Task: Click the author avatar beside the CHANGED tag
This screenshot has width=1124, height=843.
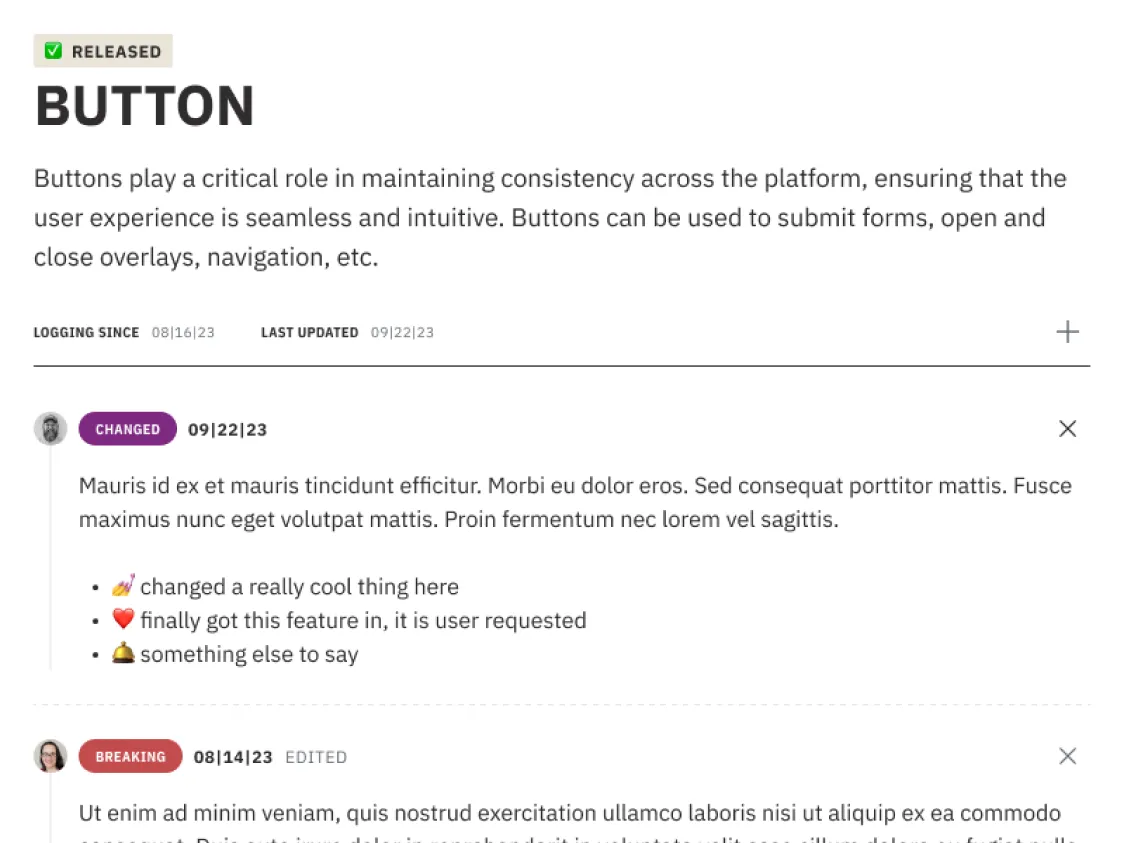Action: pyautogui.click(x=50, y=429)
